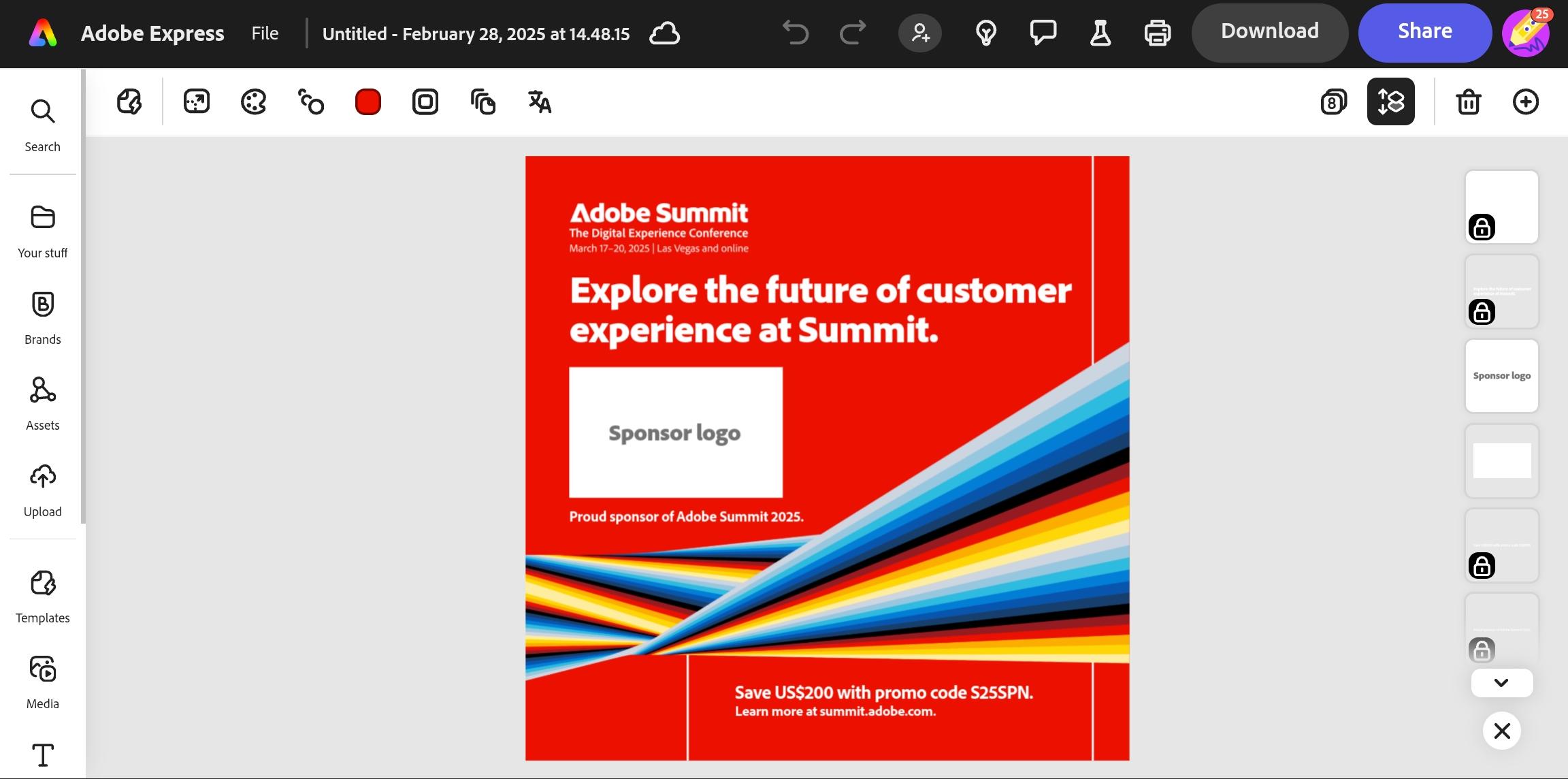Unlock the headline text layer

click(x=1482, y=312)
